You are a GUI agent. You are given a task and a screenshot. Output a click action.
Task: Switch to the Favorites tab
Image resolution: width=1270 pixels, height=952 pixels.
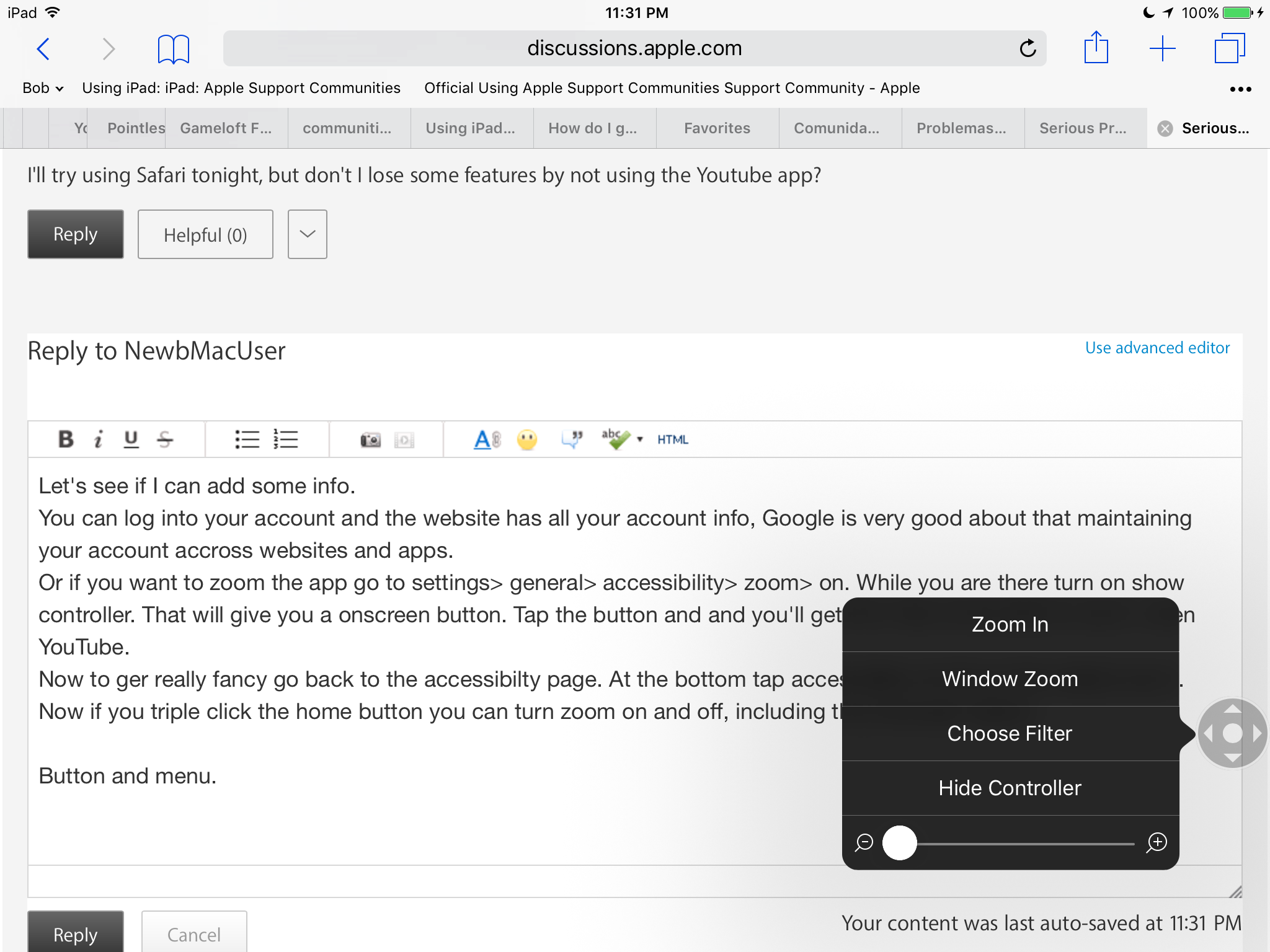(x=717, y=128)
